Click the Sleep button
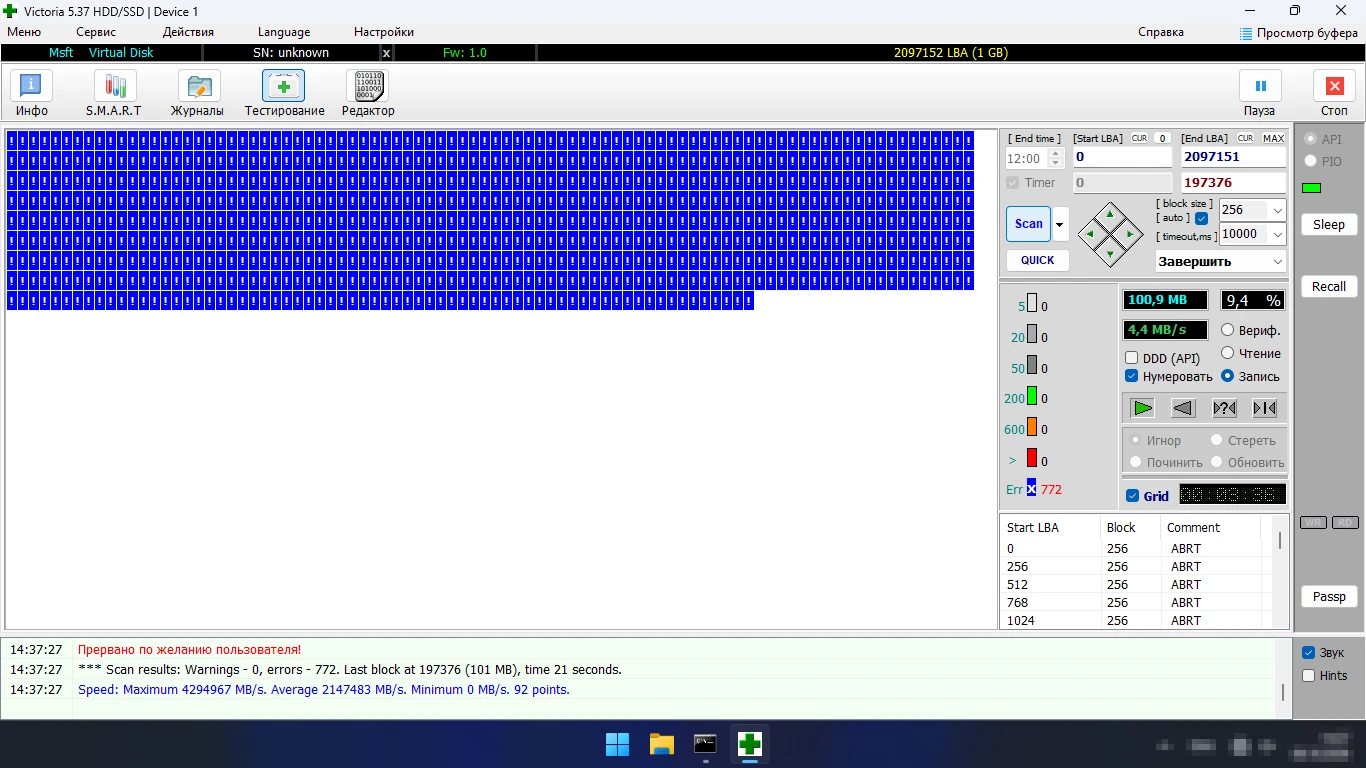 click(1329, 225)
